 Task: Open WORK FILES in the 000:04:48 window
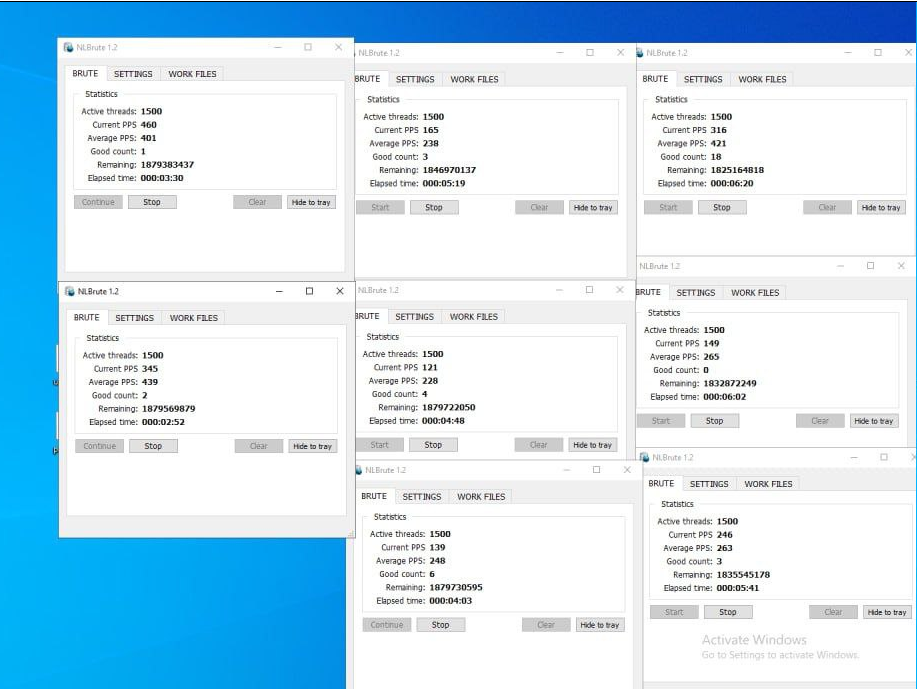pos(474,317)
